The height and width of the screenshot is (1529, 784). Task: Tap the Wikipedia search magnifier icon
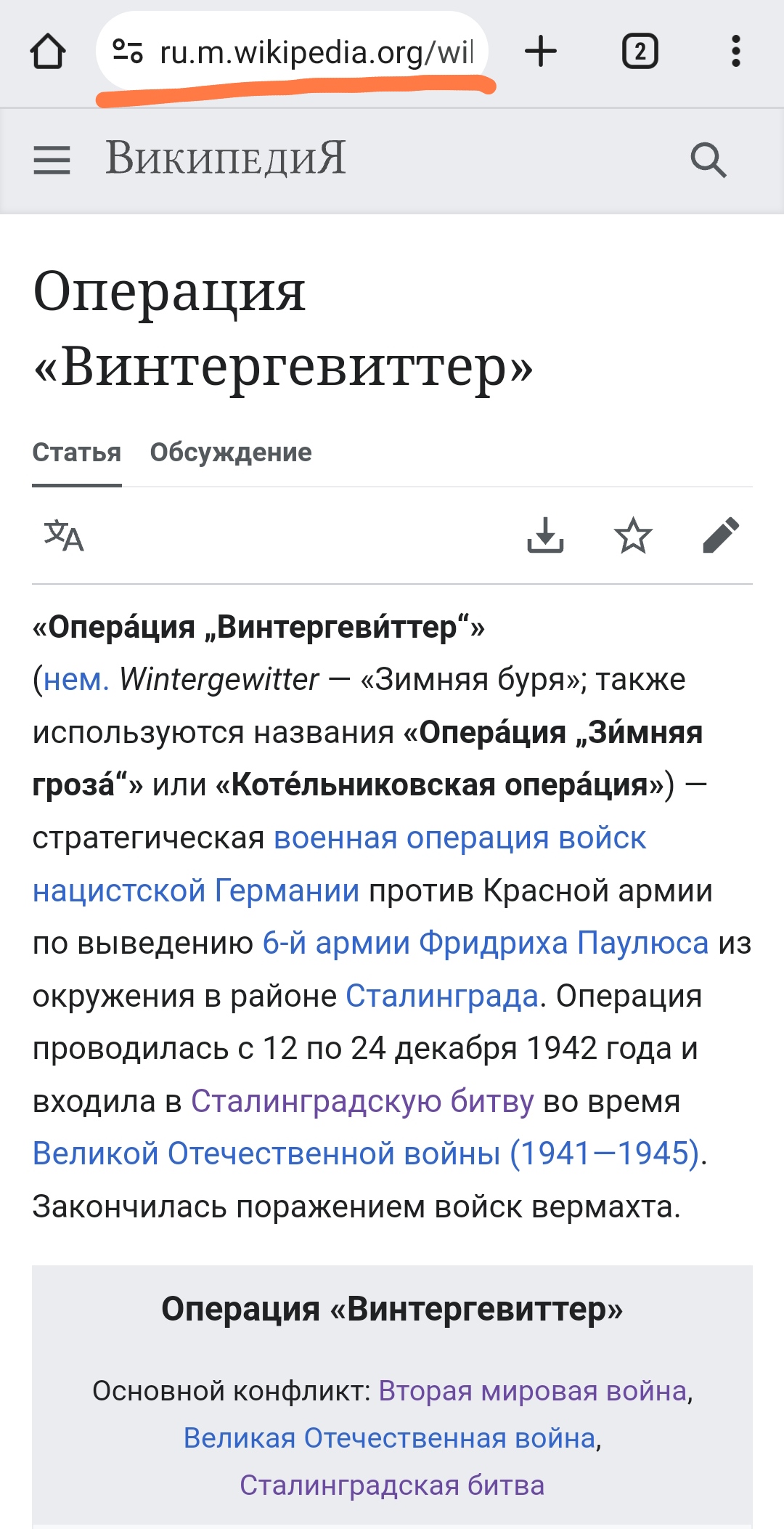tap(709, 160)
